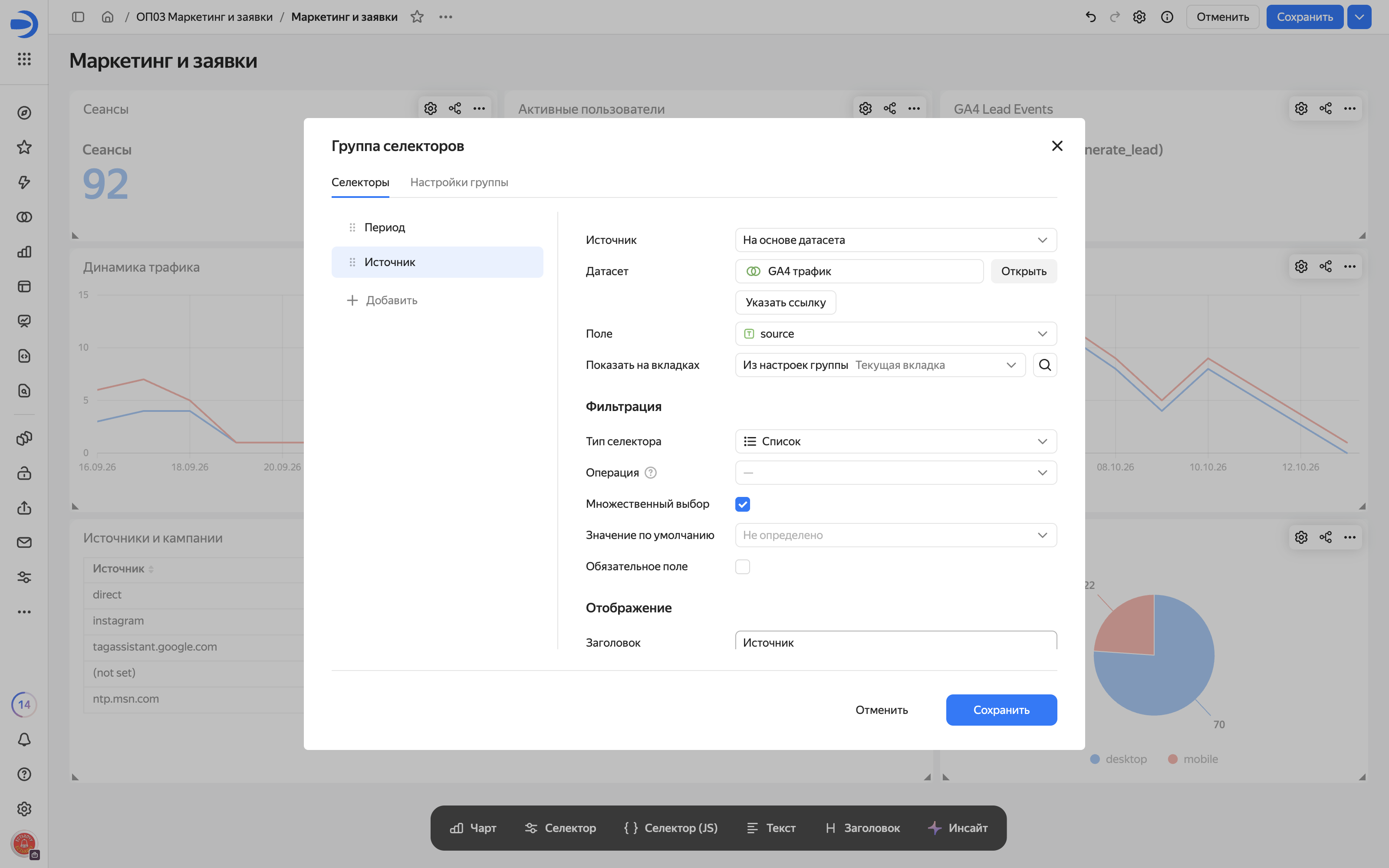
Task: Open the Показать на вкладках dropdown
Action: point(880,365)
